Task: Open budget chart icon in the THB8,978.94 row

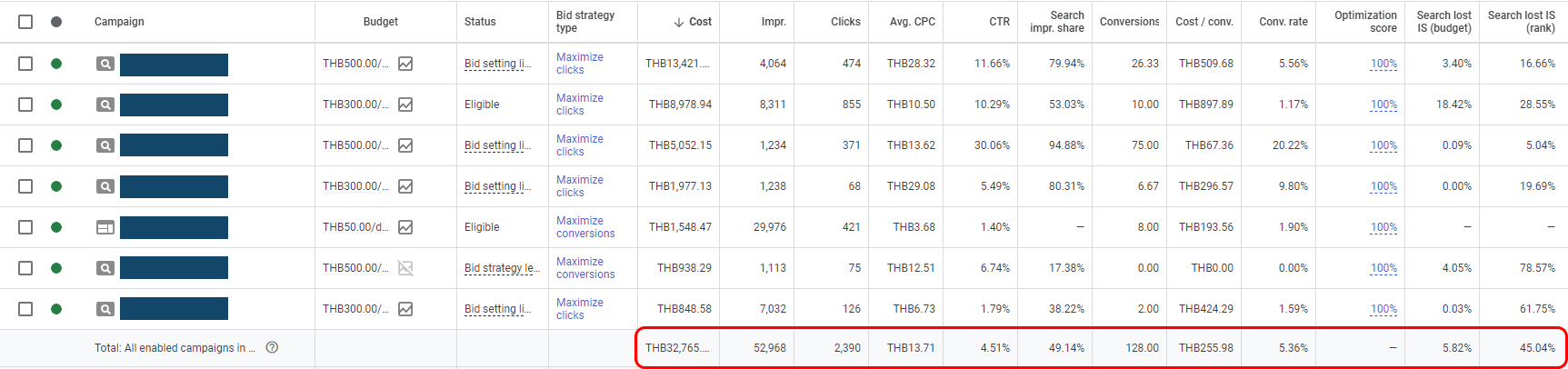Action: (x=405, y=105)
